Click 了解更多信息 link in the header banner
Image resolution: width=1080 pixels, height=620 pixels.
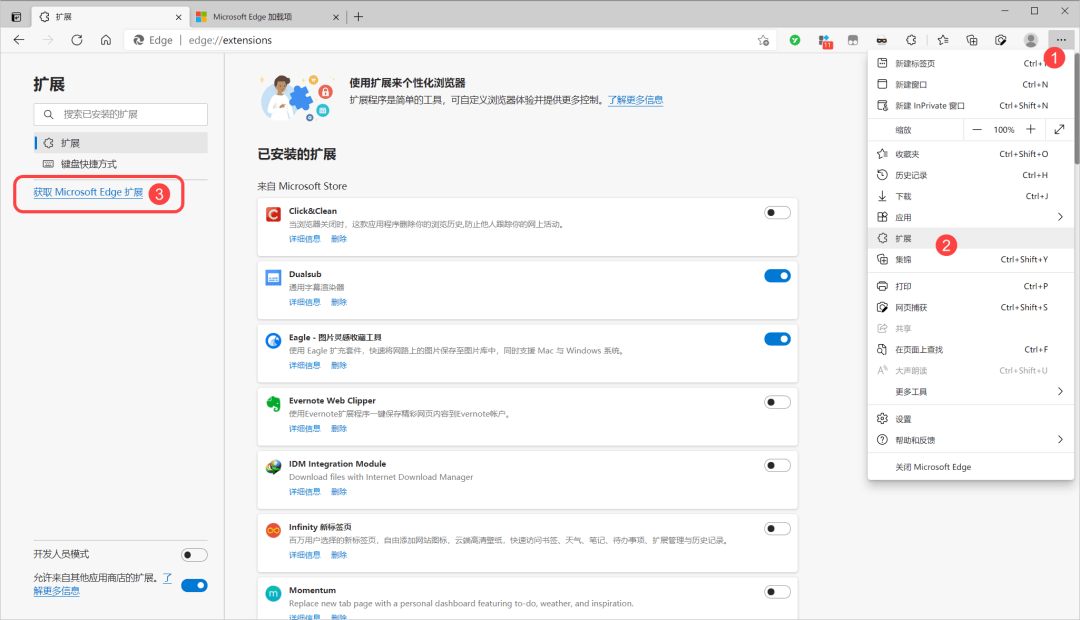(635, 100)
